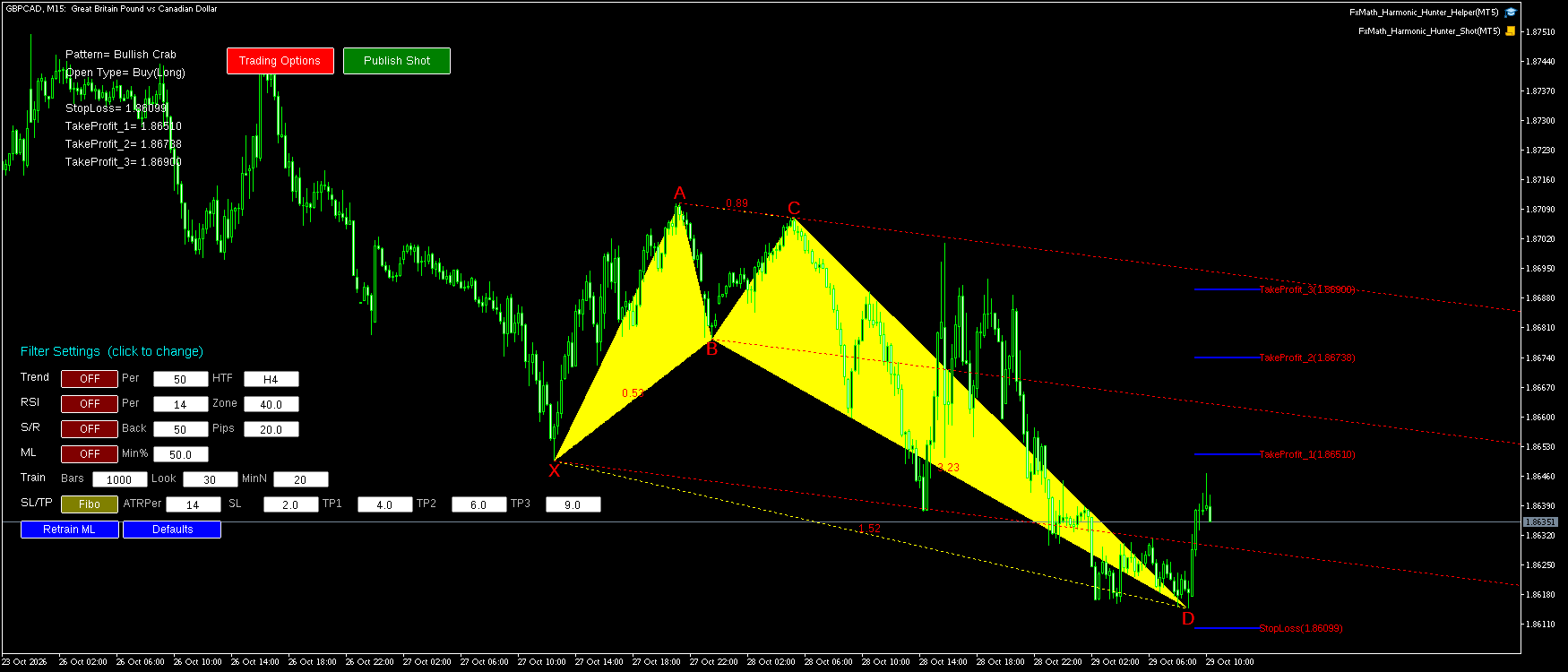This screenshot has height=672, width=1568.
Task: Click the "TakeProfit_2= 1.86738" info text
Action: point(124,144)
